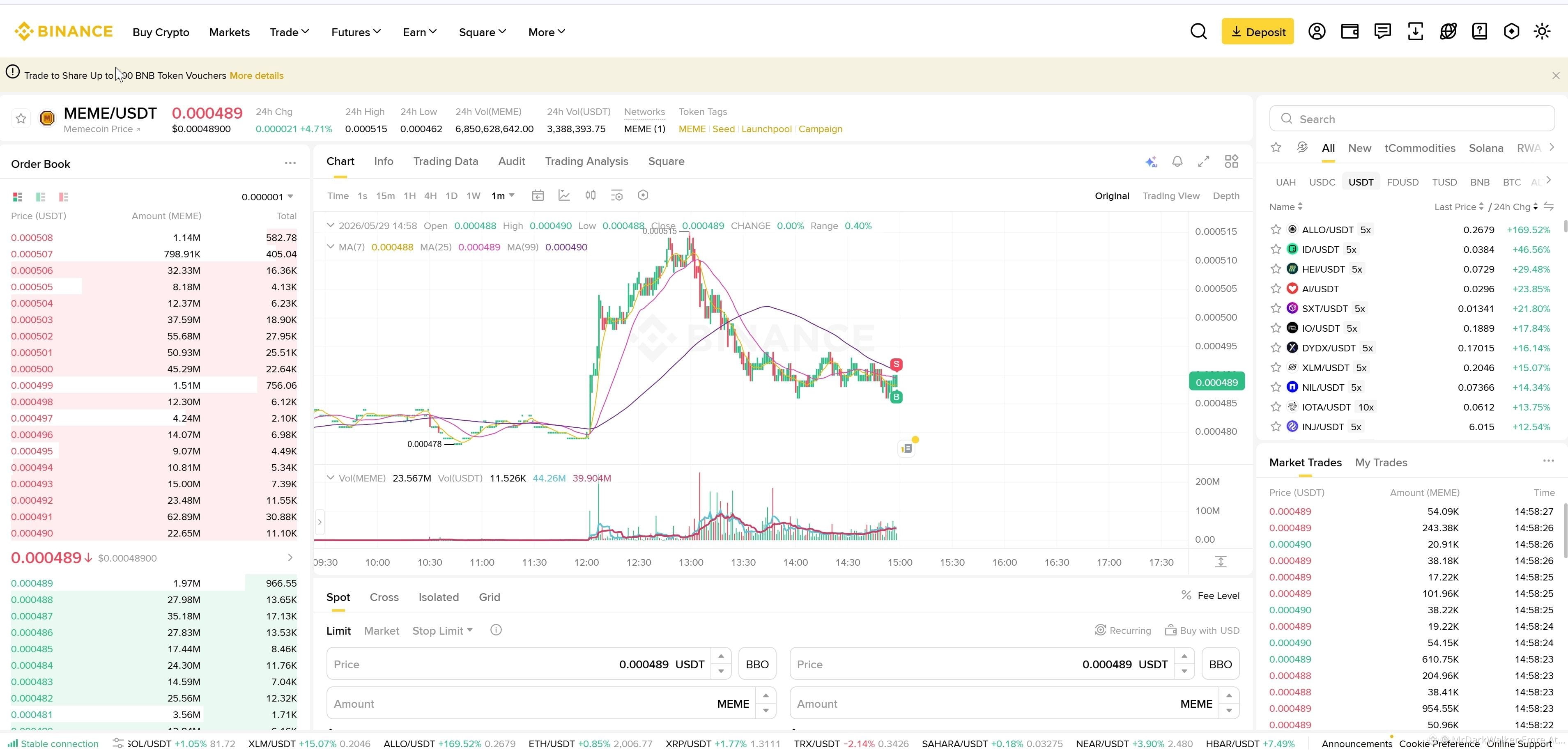Click the Binance logo

coord(64,32)
